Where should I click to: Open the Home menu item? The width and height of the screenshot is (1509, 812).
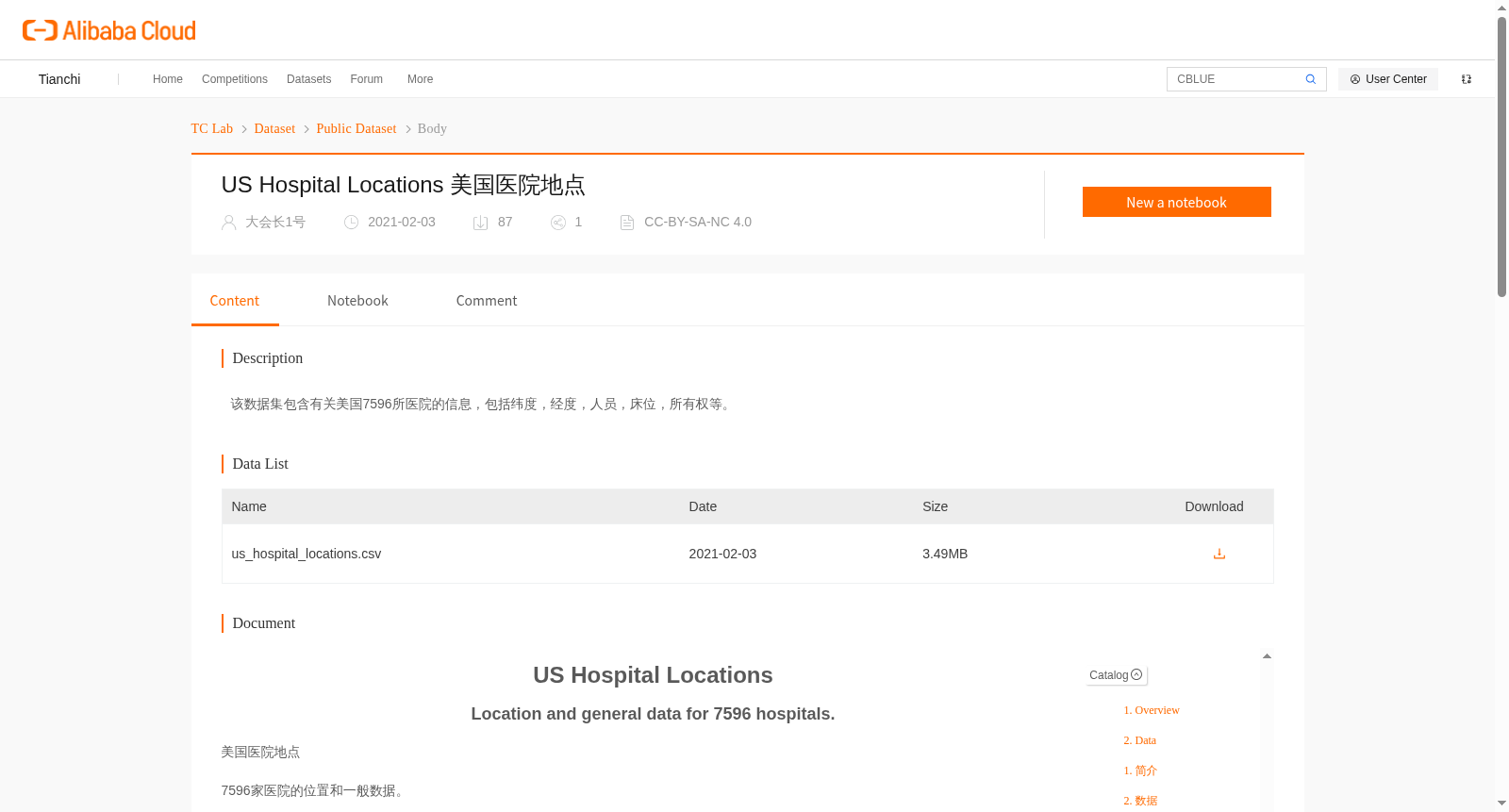point(168,79)
